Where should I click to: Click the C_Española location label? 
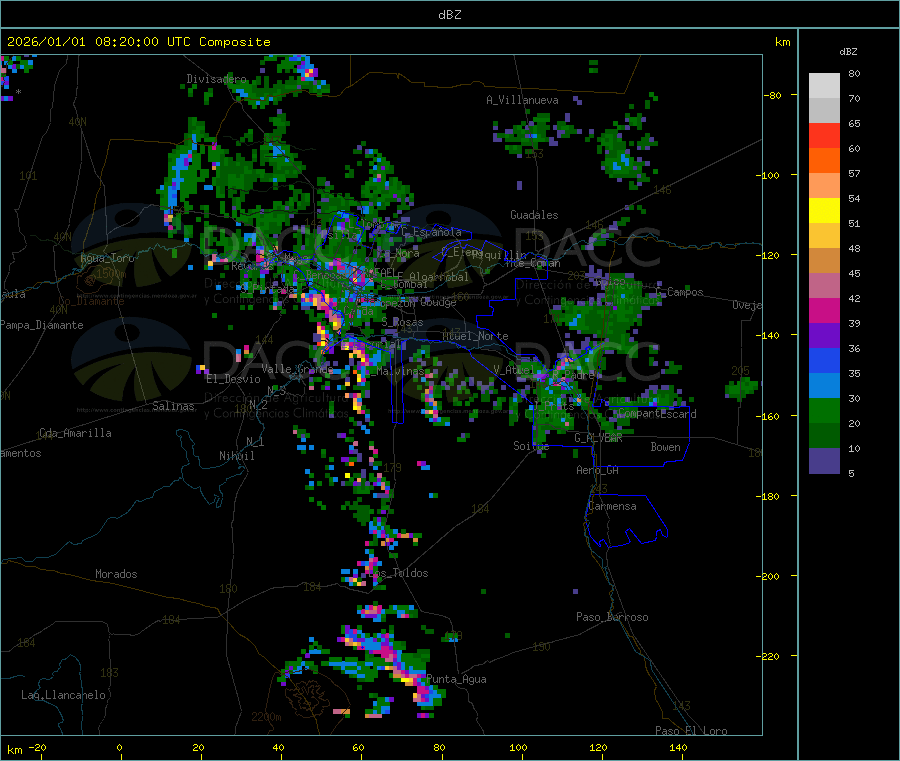point(432,232)
